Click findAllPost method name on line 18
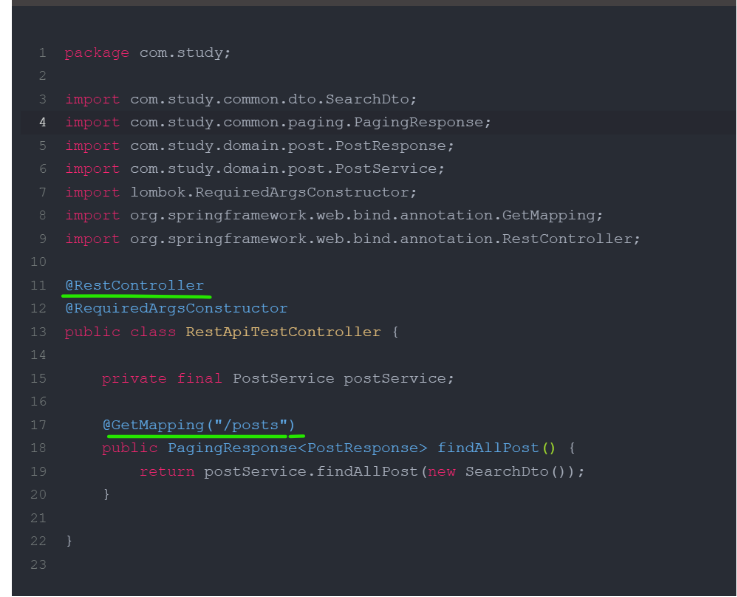737x597 pixels. [488, 448]
